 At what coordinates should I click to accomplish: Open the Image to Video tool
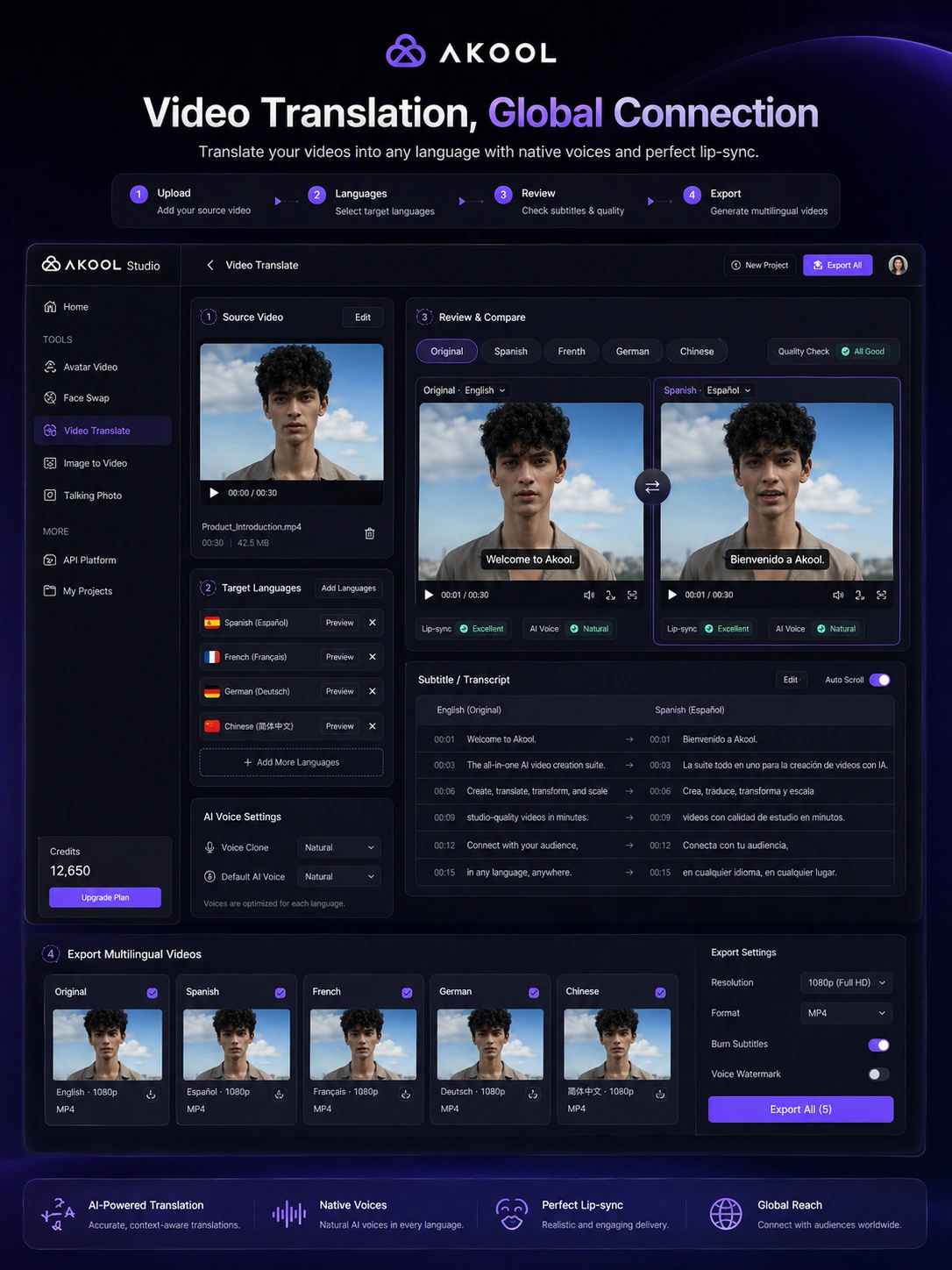(86, 463)
